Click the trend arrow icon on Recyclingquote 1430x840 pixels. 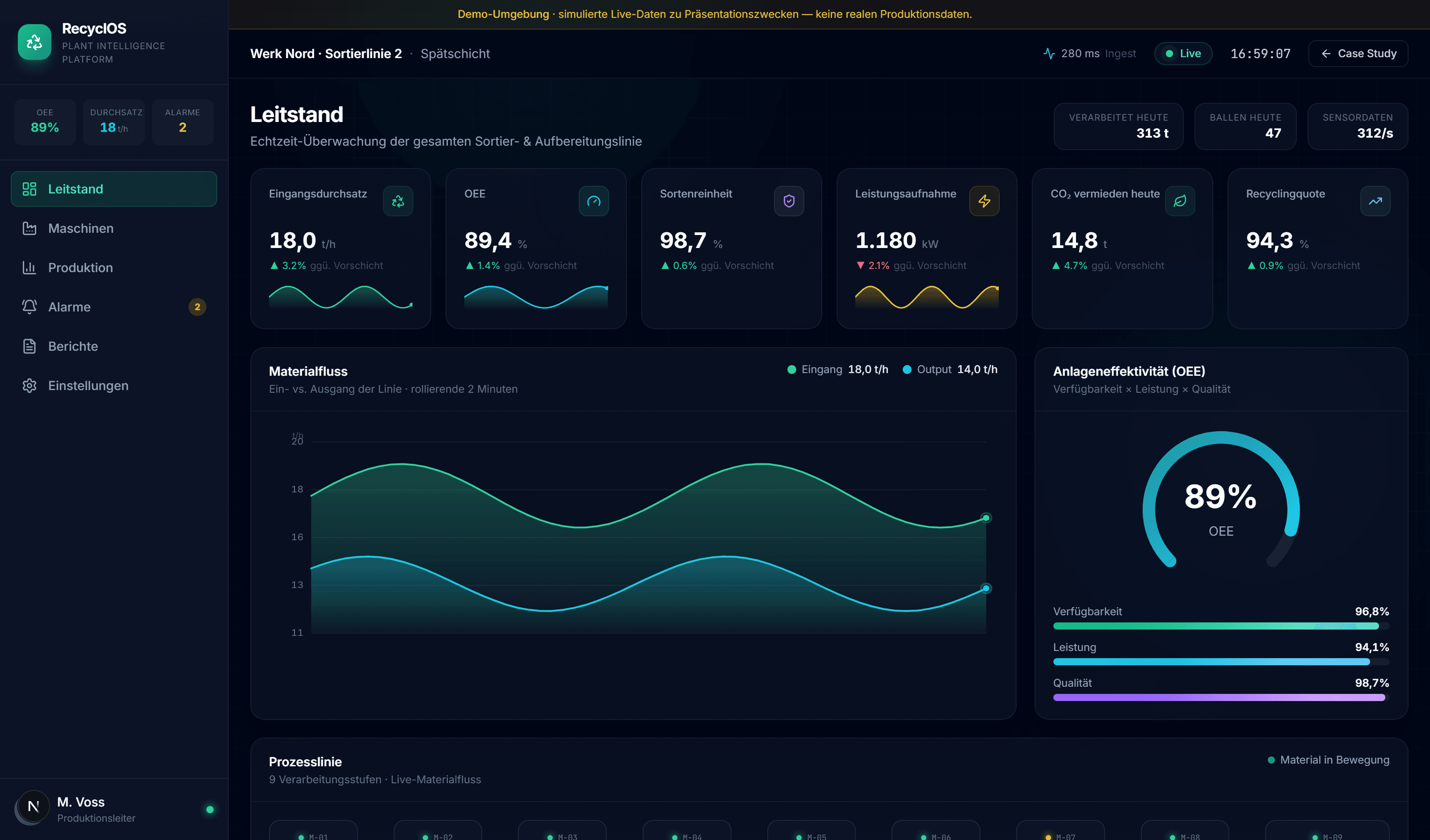point(1375,201)
